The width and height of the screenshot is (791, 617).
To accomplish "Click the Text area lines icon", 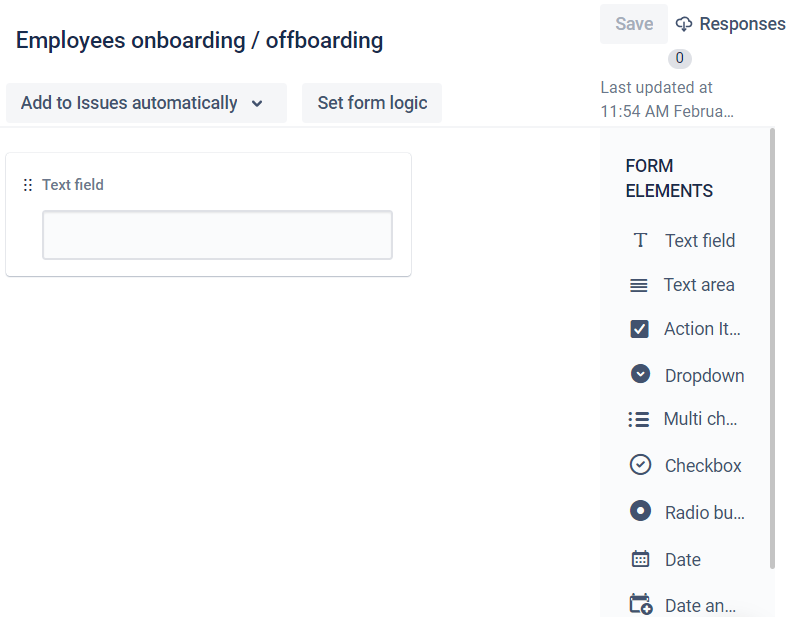I will tap(639, 285).
